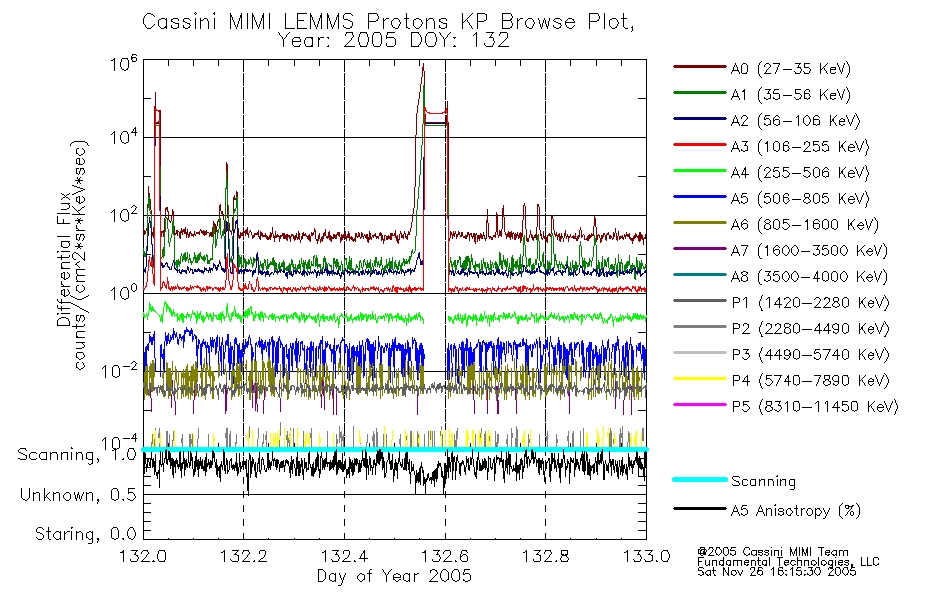The width and height of the screenshot is (950, 600).
Task: Click the dark green A1 legend line
Action: 700,93
